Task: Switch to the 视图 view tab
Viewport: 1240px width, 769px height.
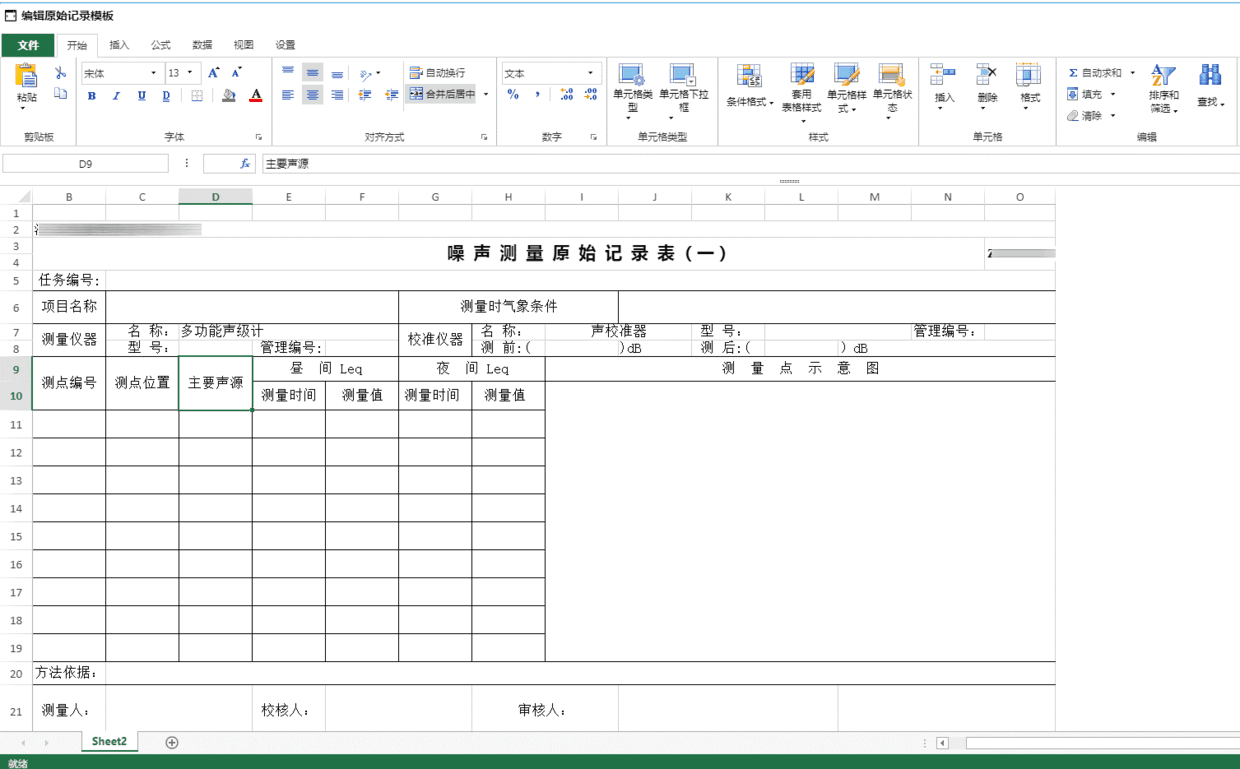Action: (243, 45)
